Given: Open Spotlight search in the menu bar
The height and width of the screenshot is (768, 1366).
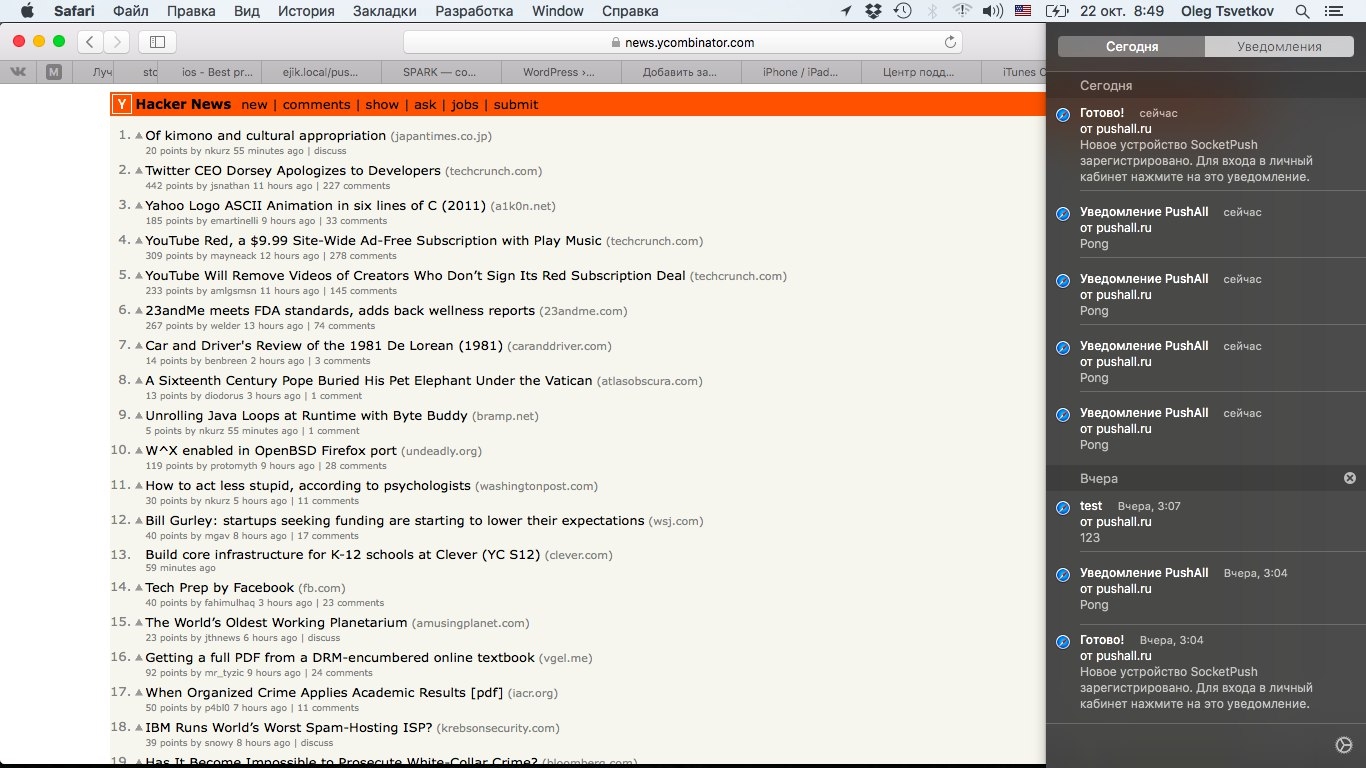Looking at the screenshot, I should tap(1302, 11).
